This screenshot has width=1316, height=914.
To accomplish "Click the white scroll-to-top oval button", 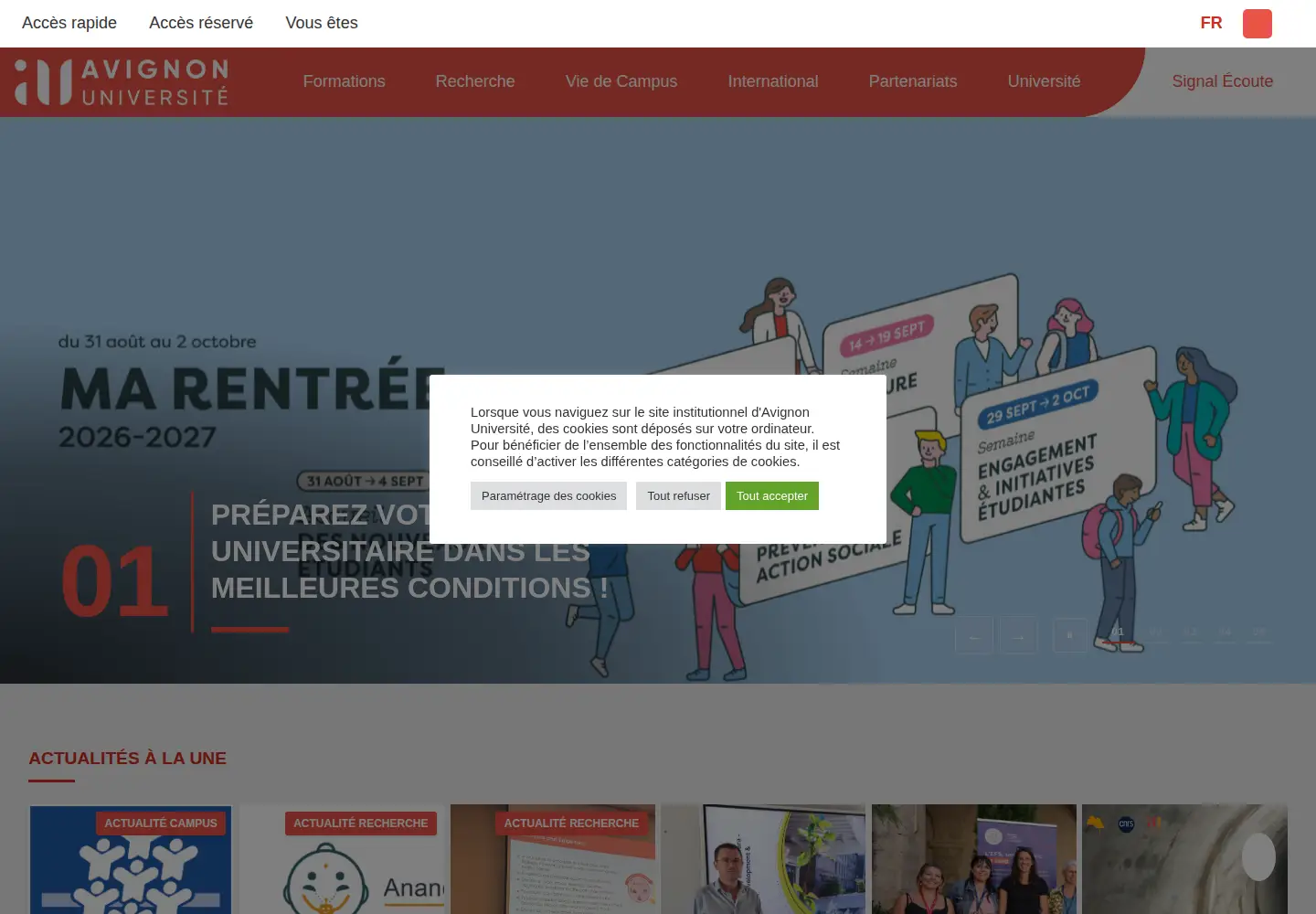I will (x=1258, y=856).
